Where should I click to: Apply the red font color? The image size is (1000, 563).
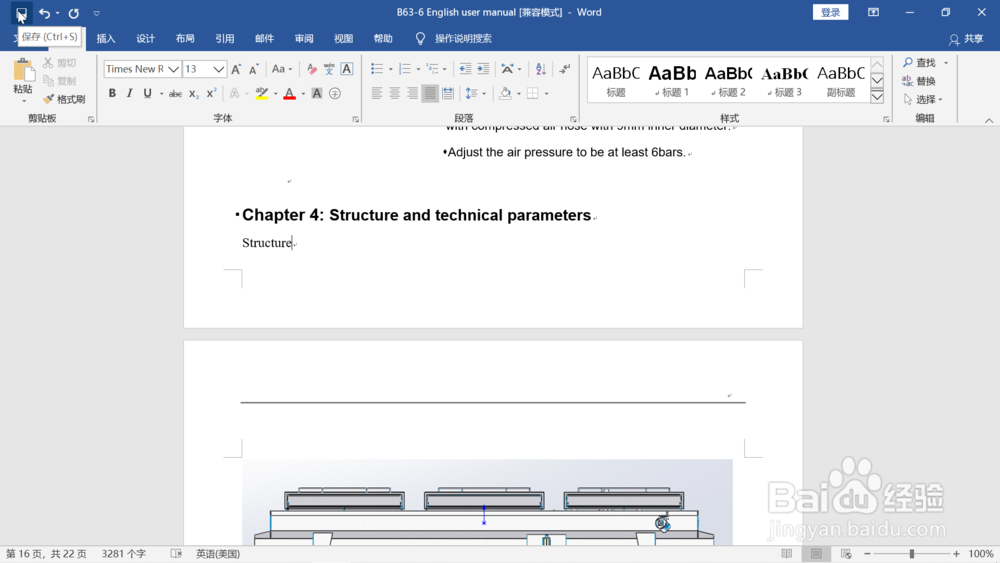tap(290, 93)
